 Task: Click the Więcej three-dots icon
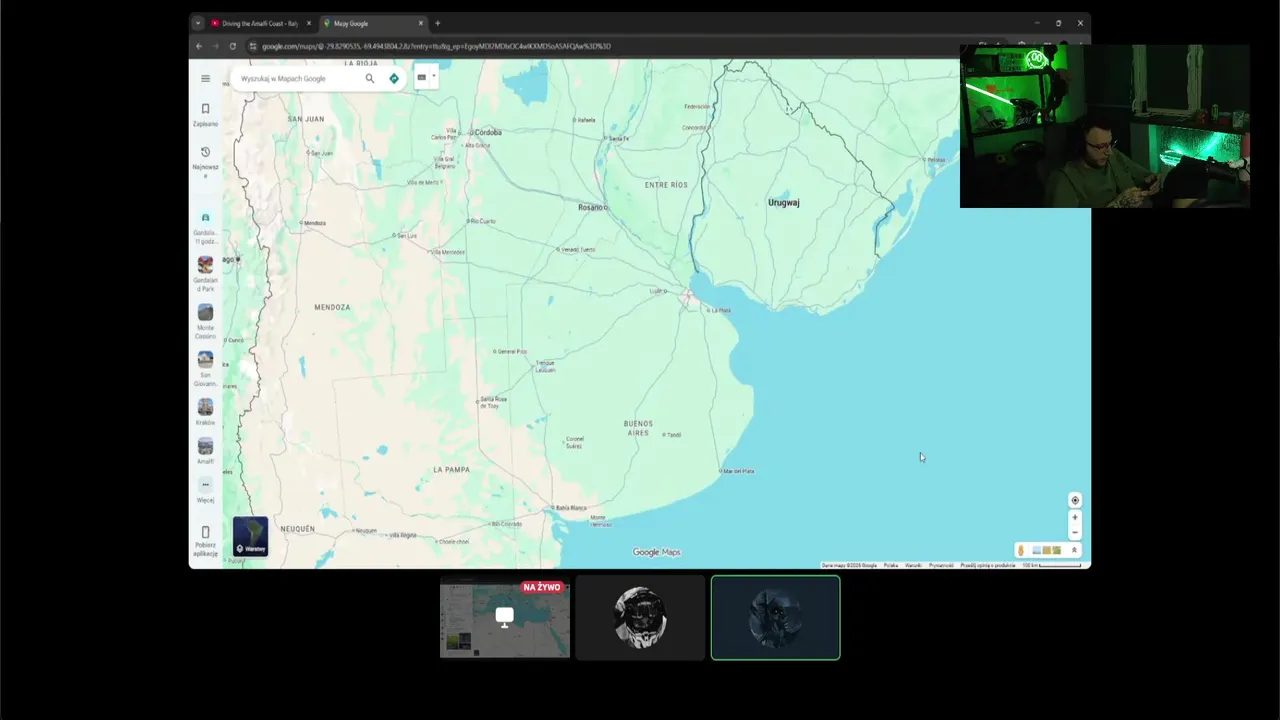pos(205,485)
